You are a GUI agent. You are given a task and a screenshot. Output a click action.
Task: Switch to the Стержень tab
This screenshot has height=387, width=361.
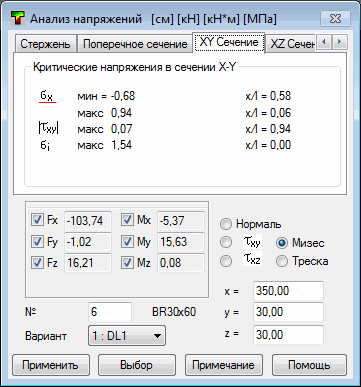click(x=45, y=44)
